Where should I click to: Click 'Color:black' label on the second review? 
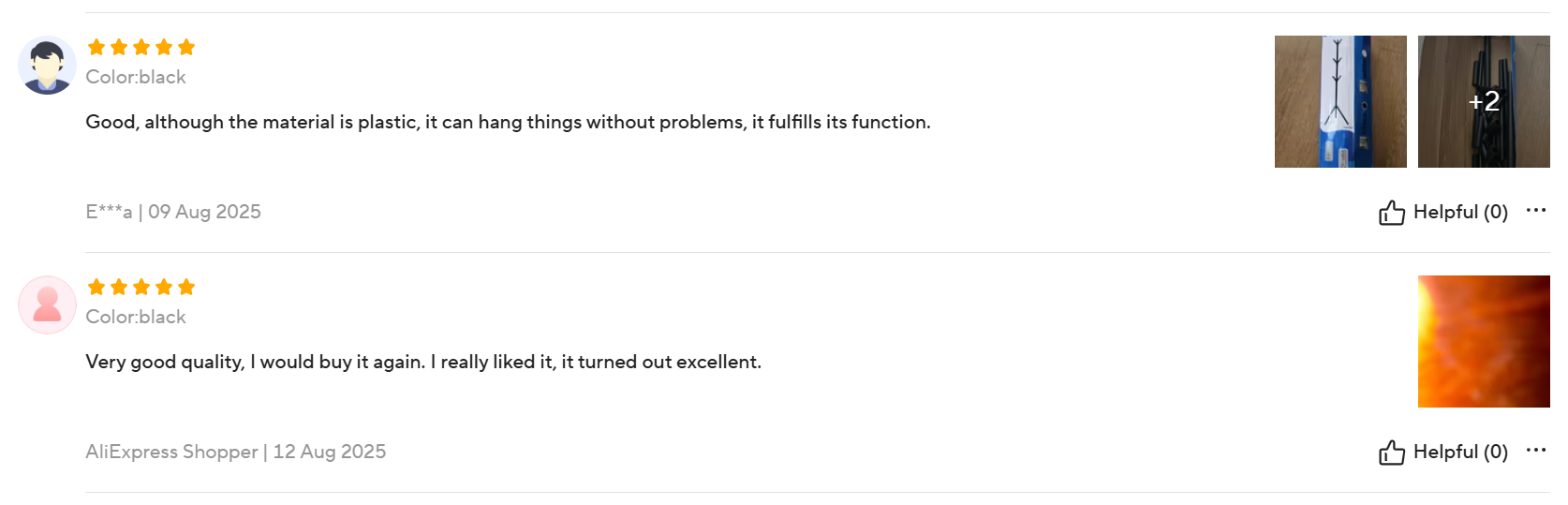click(x=136, y=317)
